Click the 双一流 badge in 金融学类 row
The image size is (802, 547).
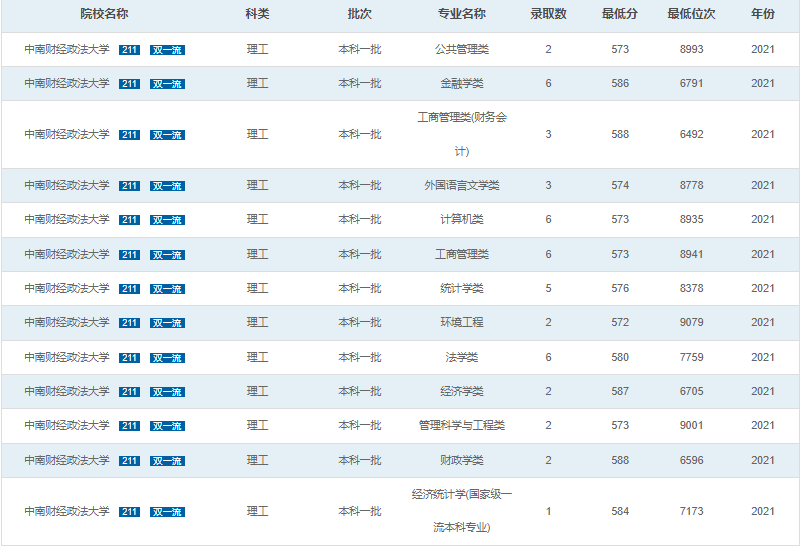coord(167,84)
